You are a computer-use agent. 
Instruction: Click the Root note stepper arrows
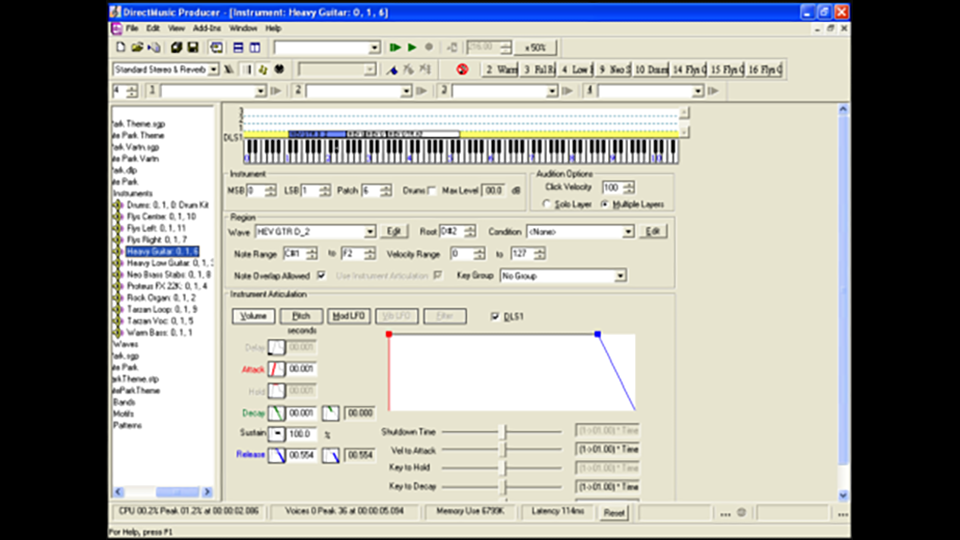tap(470, 231)
